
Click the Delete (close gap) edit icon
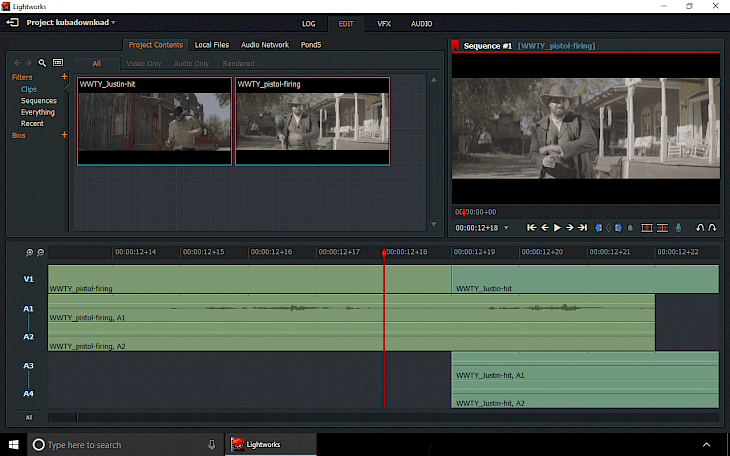click(x=662, y=227)
